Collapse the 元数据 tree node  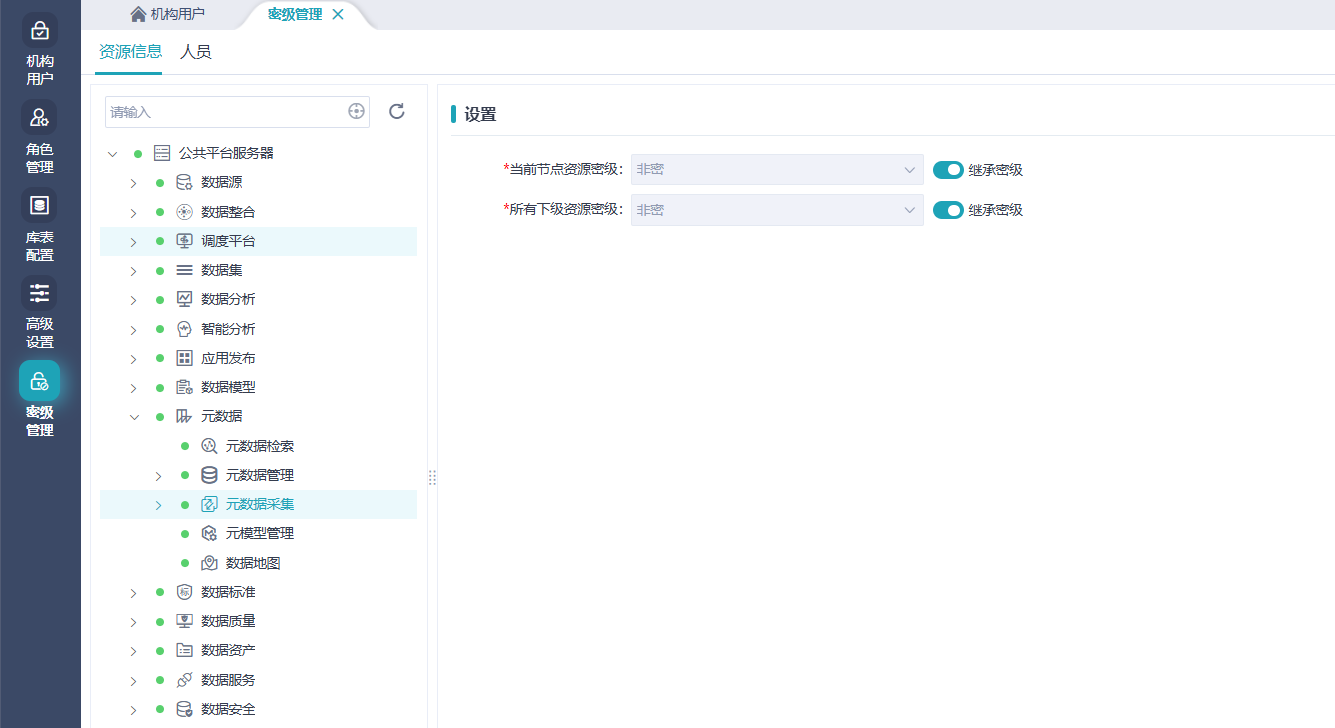pyautogui.click(x=134, y=417)
